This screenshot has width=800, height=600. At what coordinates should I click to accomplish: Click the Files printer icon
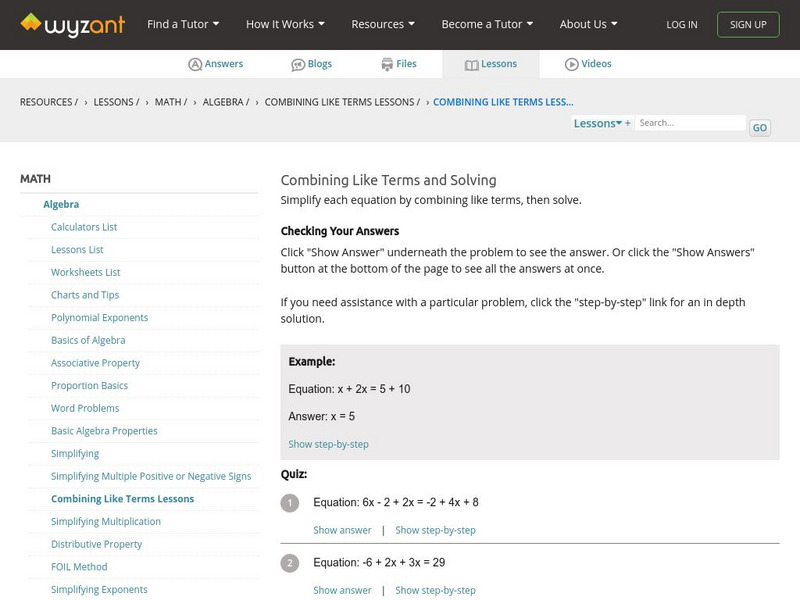point(387,64)
